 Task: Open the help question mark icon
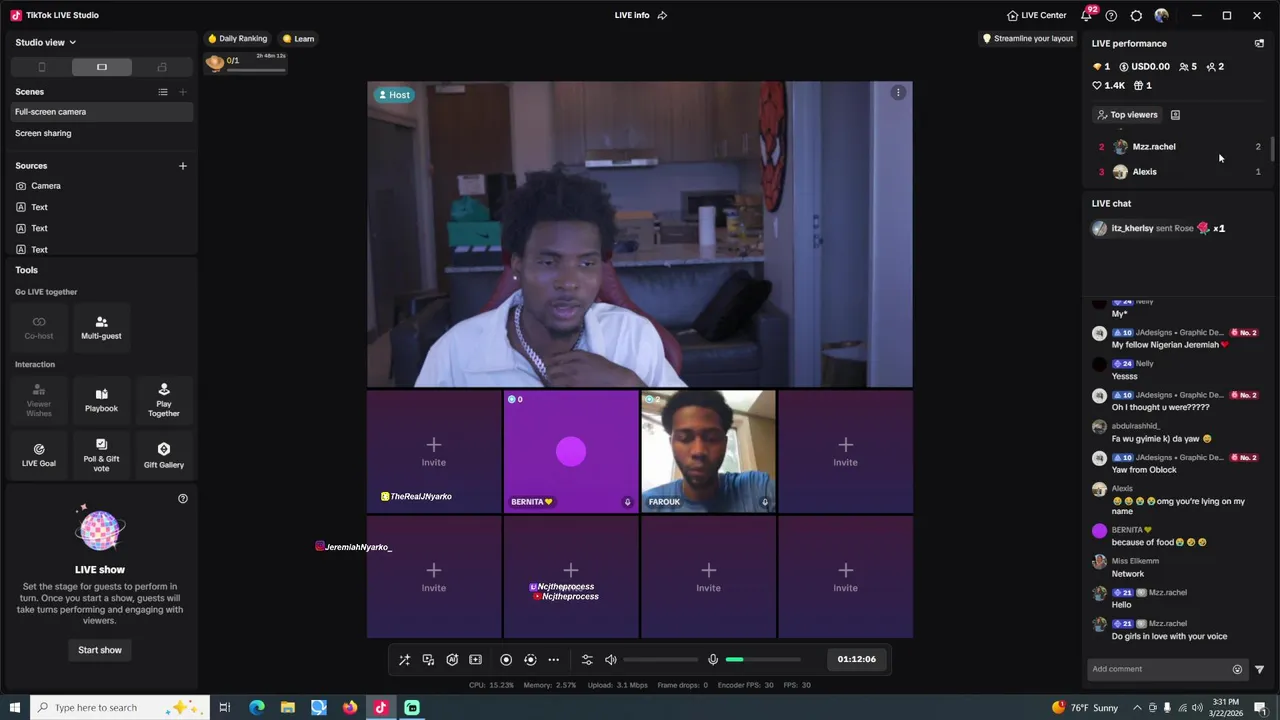point(1111,16)
